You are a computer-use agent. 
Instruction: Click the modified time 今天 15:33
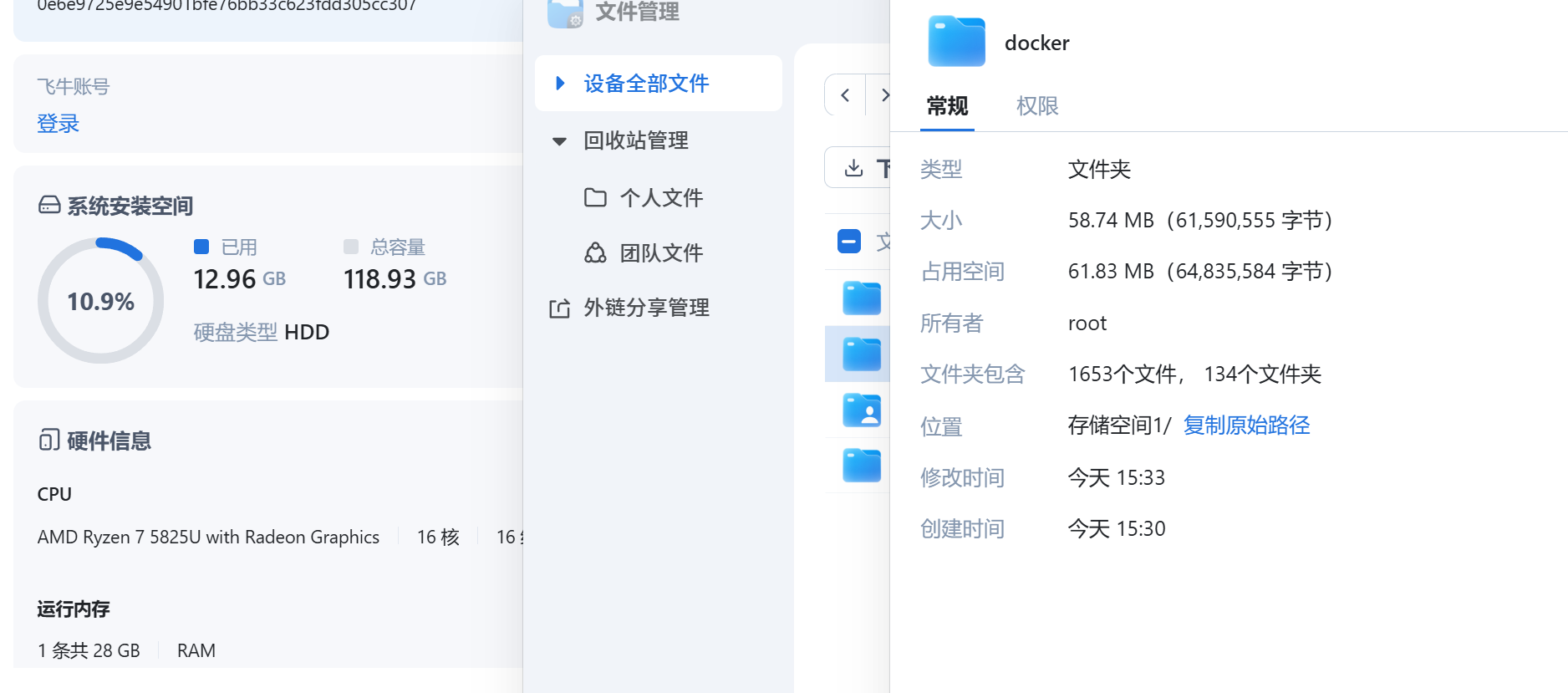[x=1117, y=478]
